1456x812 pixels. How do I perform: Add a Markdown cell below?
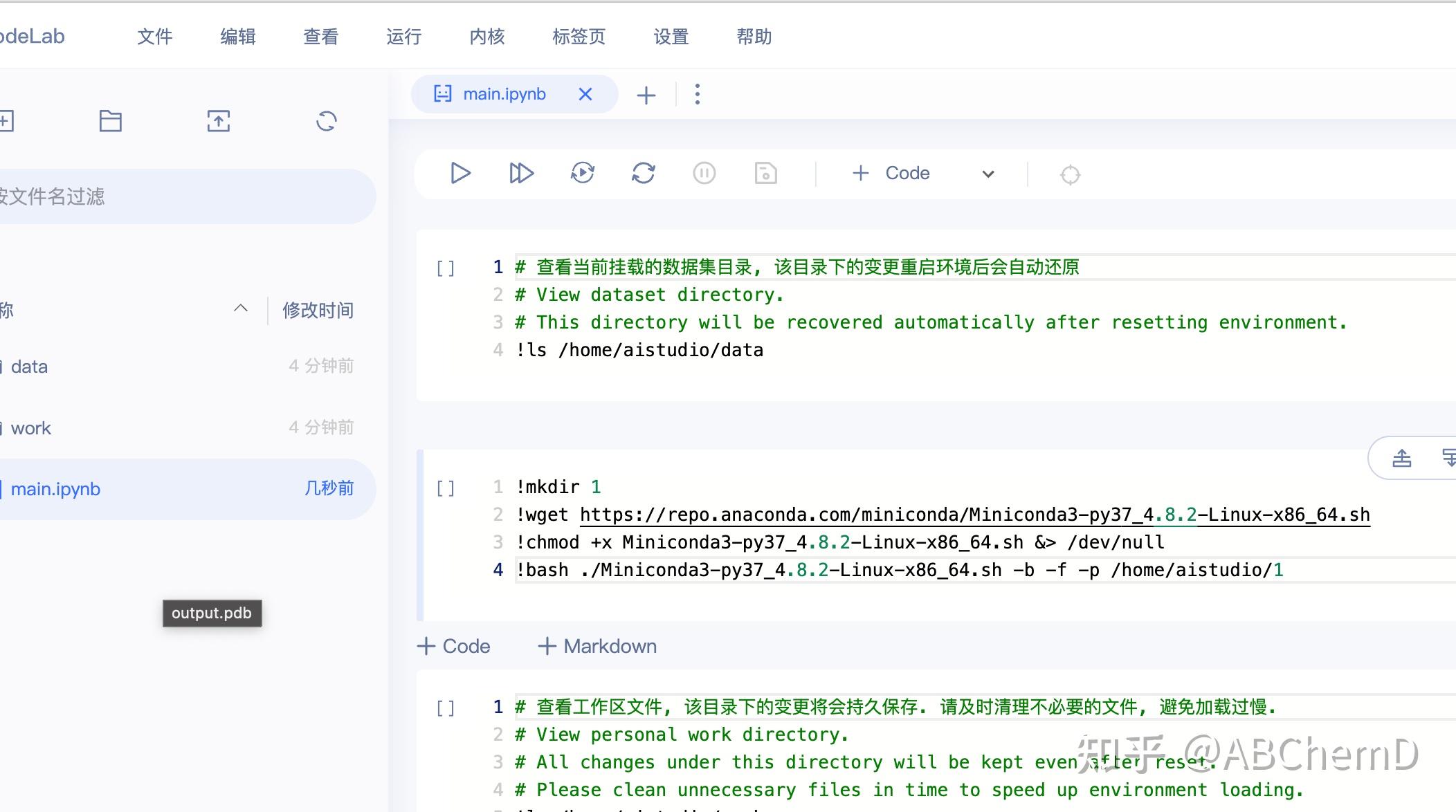click(x=597, y=646)
